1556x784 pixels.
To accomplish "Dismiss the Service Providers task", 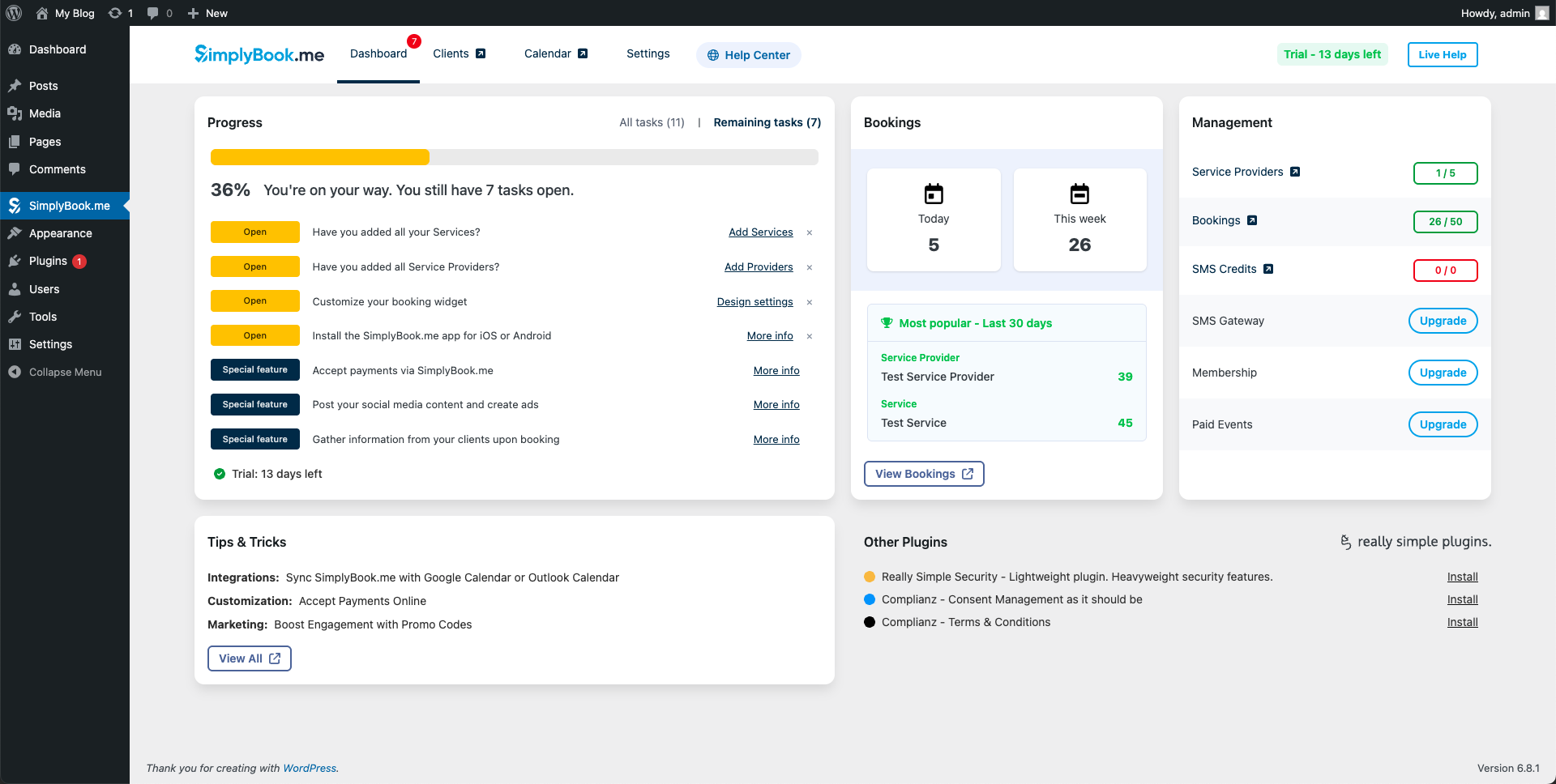I will [x=810, y=267].
